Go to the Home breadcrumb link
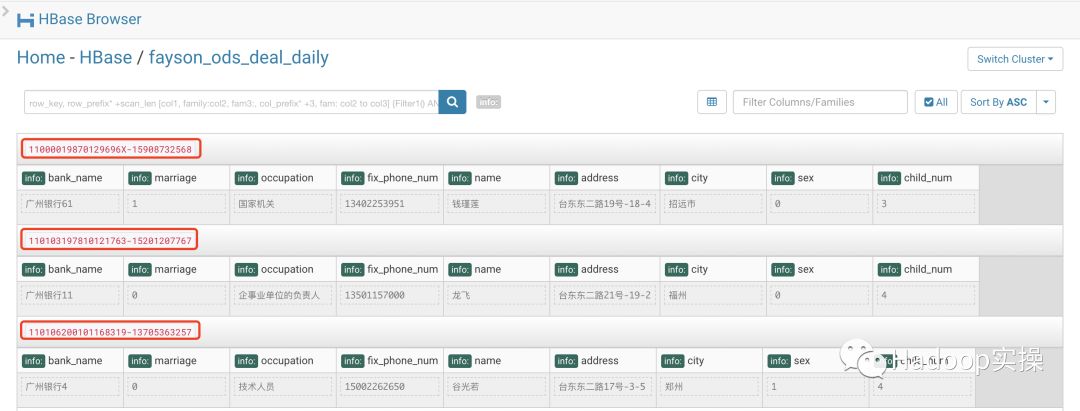Viewport: 1080px width, 411px height. (x=41, y=57)
